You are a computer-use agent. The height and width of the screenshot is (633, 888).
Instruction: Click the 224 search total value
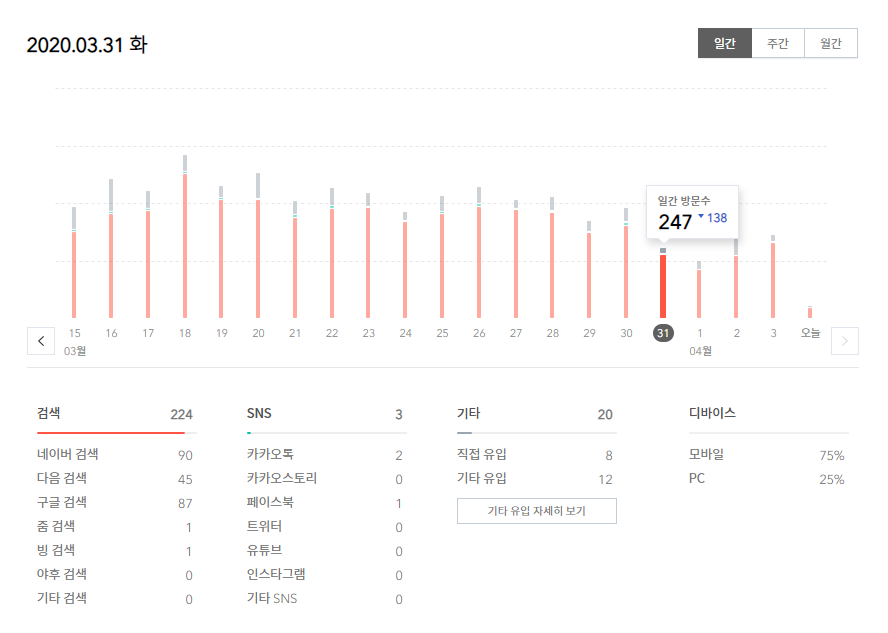[181, 414]
